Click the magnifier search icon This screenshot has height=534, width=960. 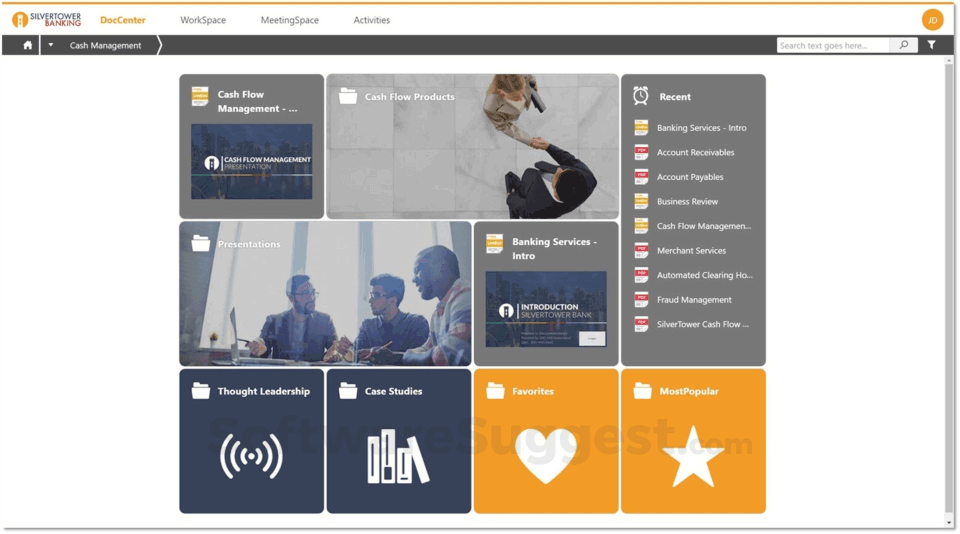tap(904, 45)
